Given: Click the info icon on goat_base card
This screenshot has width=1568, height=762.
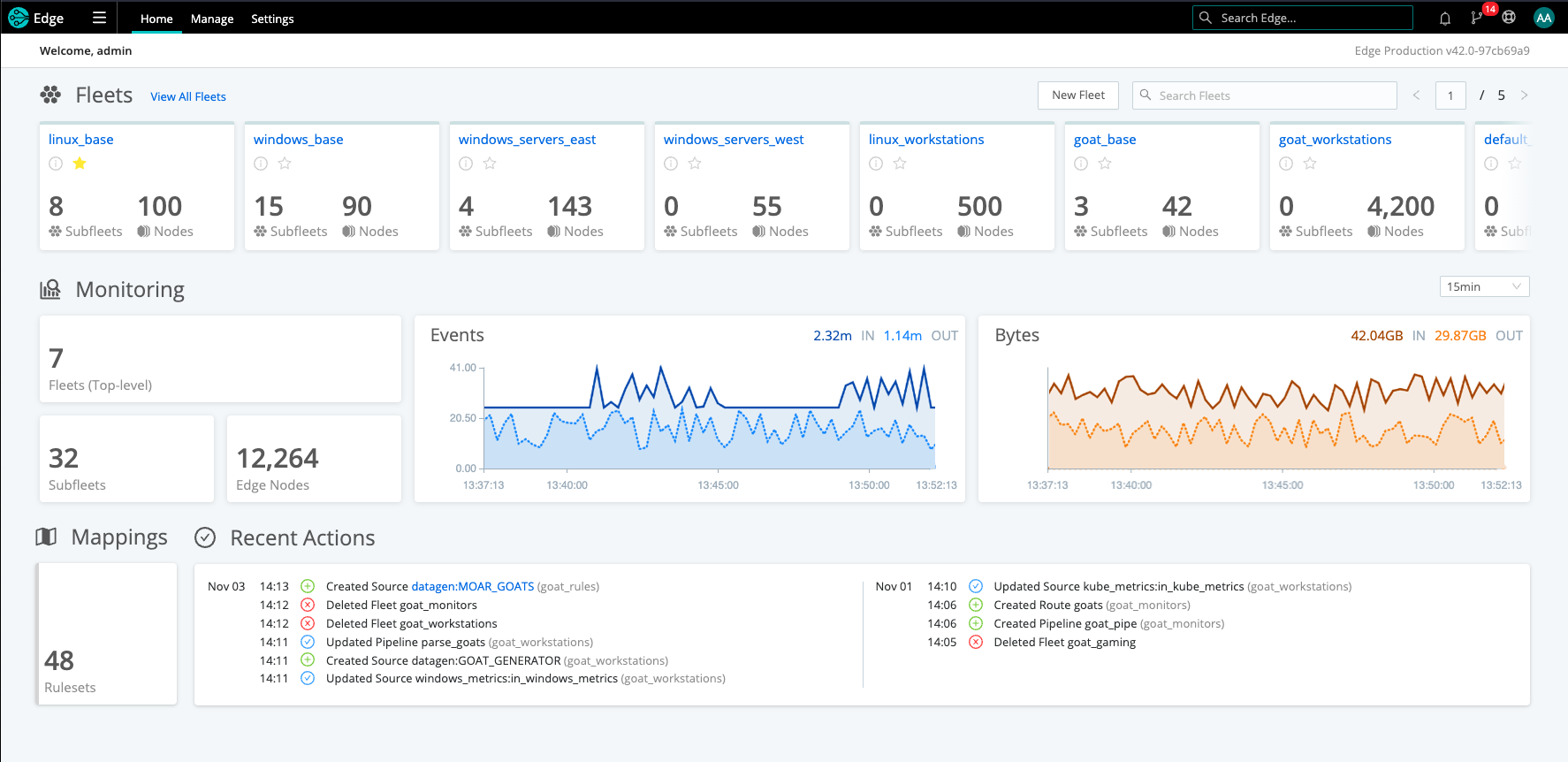Looking at the screenshot, I should click(1081, 164).
